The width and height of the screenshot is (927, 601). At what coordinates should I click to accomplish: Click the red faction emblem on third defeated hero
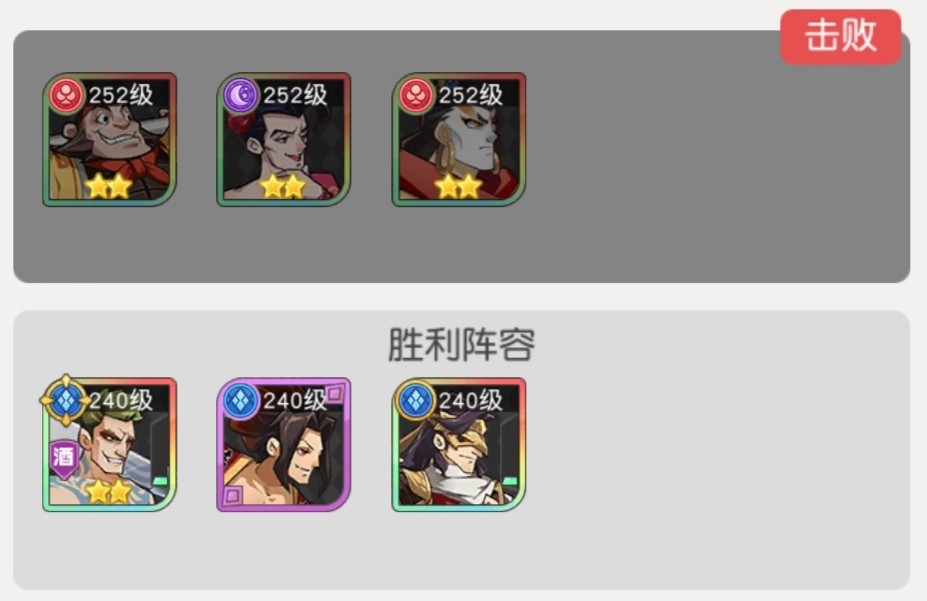(416, 95)
